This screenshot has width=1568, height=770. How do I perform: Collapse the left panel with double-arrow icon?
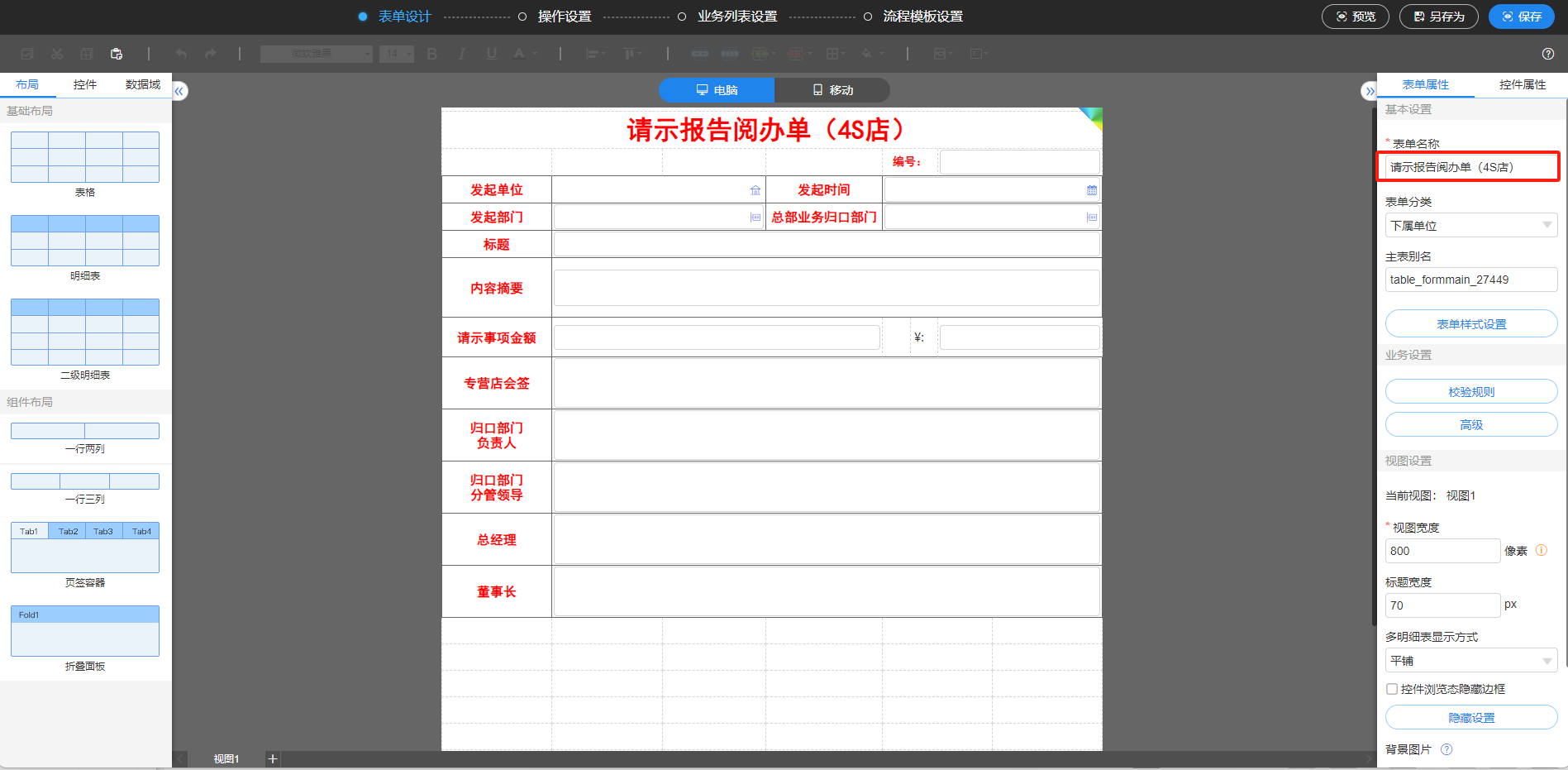(x=179, y=91)
